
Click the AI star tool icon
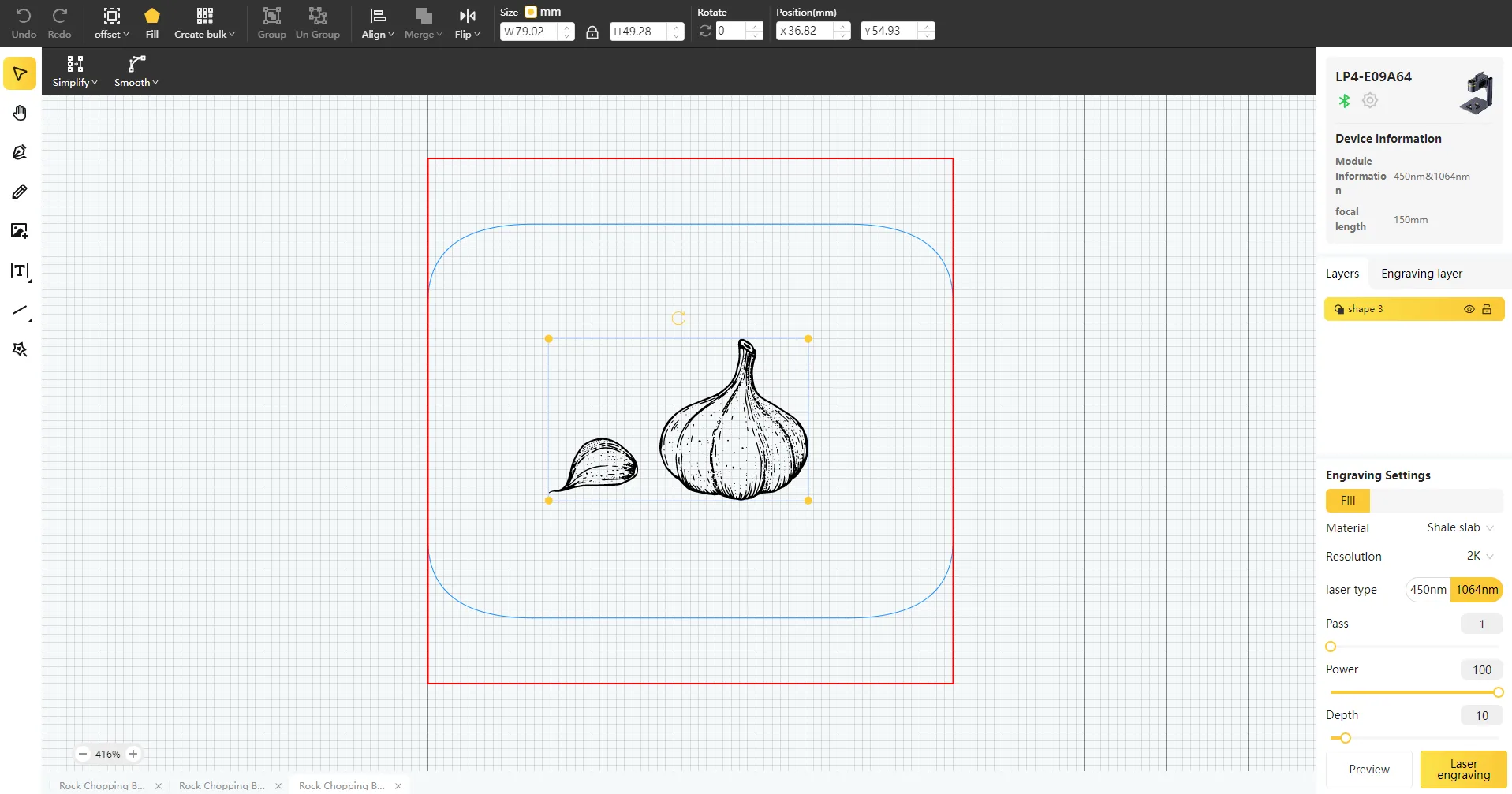click(20, 349)
